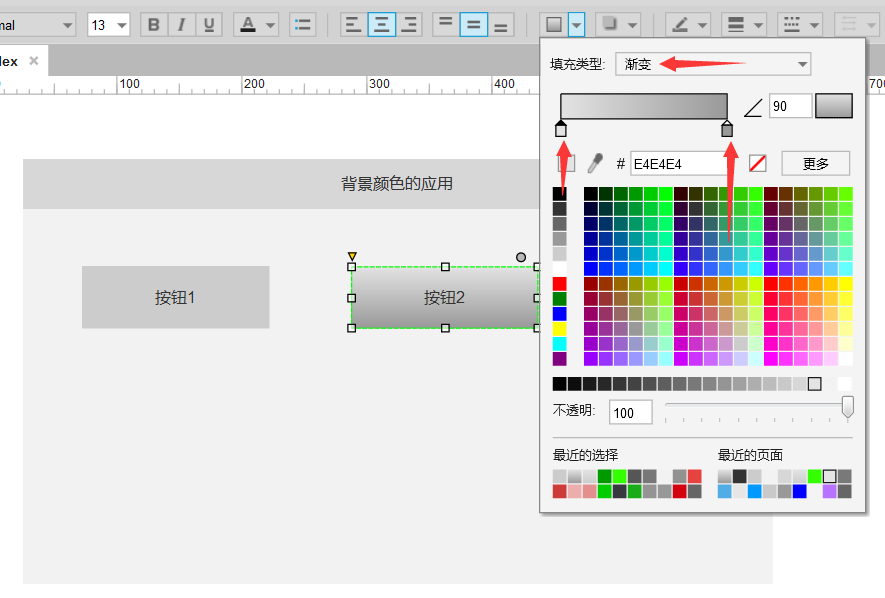Image resolution: width=885 pixels, height=598 pixels.
Task: Select purple in left color column
Action: tap(559, 359)
